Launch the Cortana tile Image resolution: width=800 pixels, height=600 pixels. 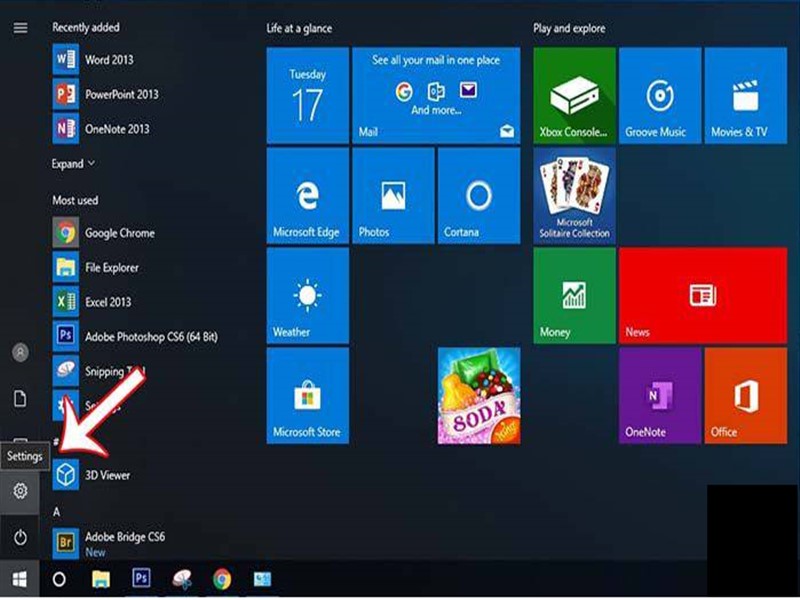point(479,195)
